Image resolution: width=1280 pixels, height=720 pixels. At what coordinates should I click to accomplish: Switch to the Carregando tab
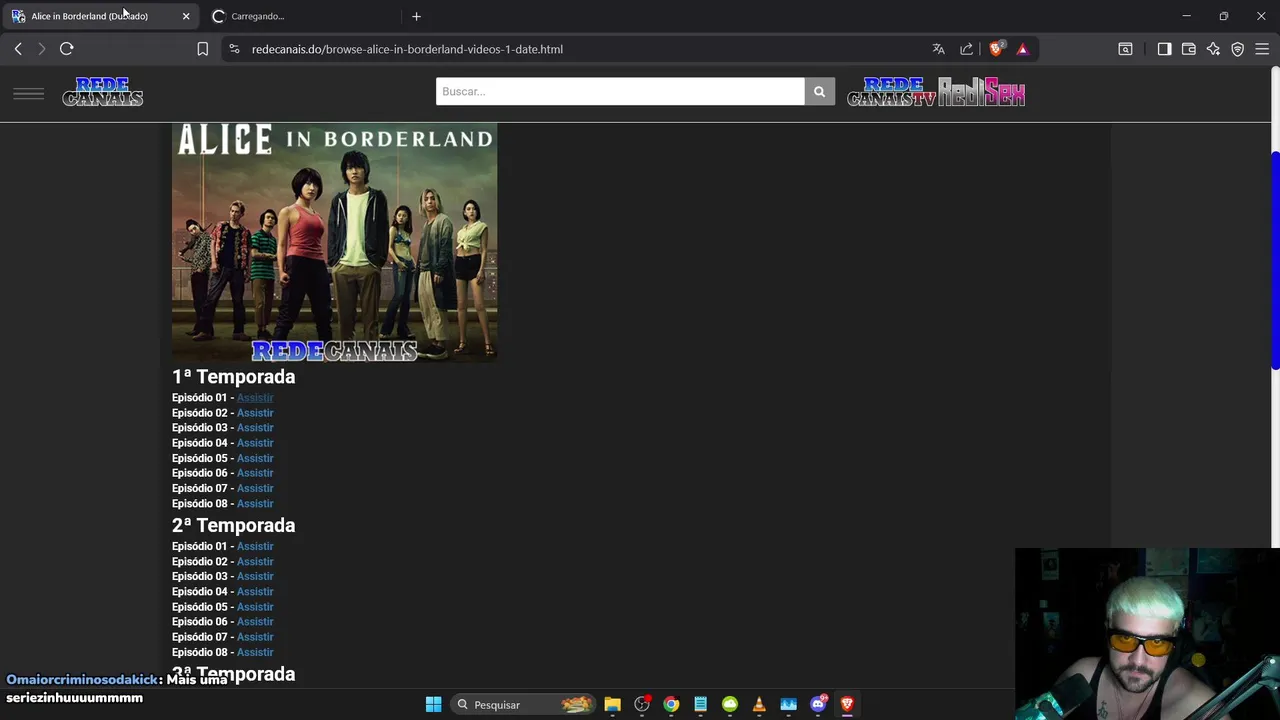coord(300,16)
